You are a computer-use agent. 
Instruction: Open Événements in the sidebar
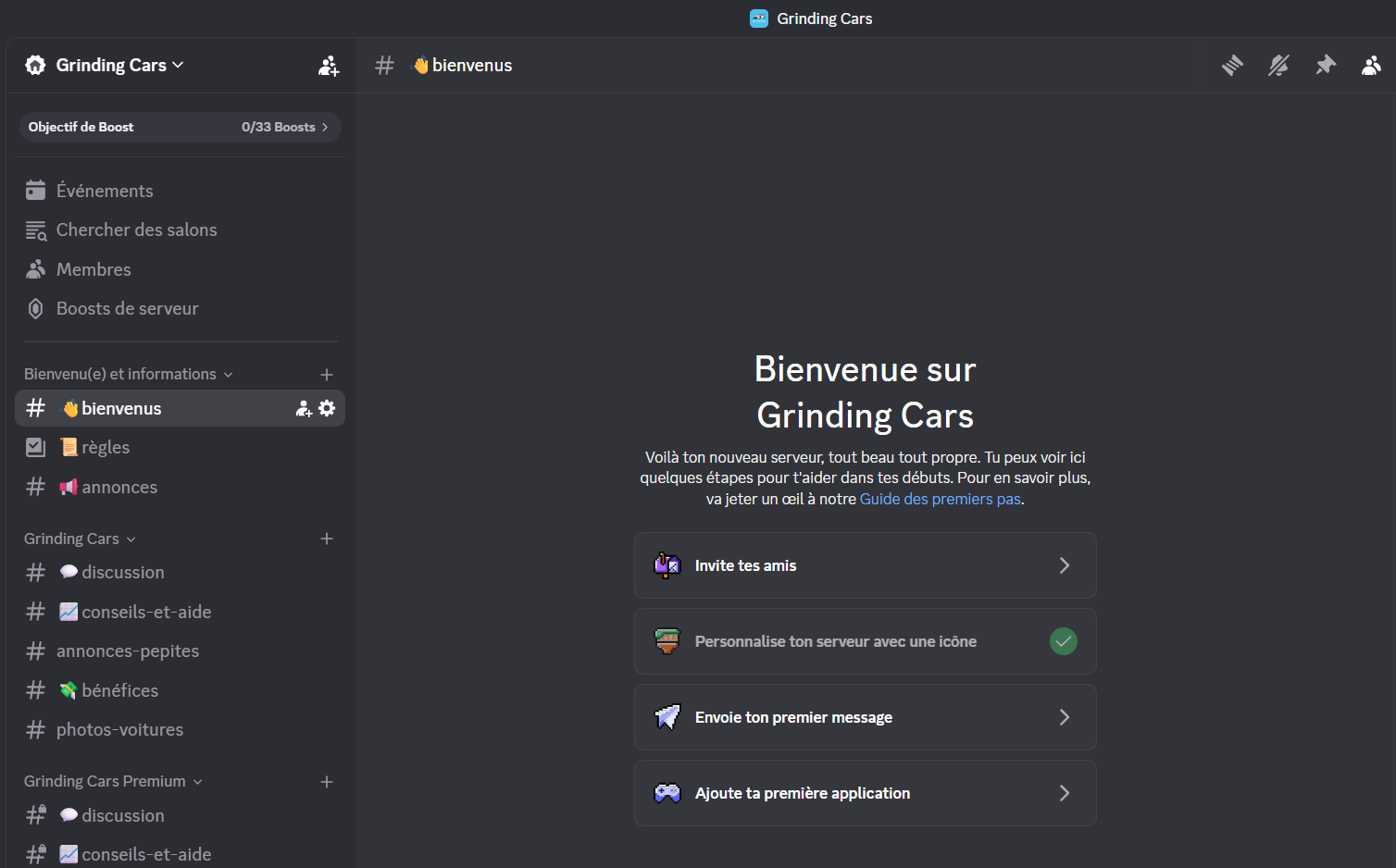tap(105, 191)
